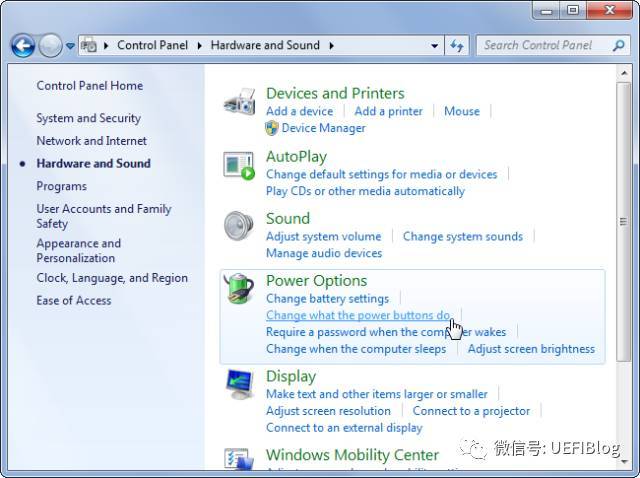Open Manage audio devices link

[324, 253]
